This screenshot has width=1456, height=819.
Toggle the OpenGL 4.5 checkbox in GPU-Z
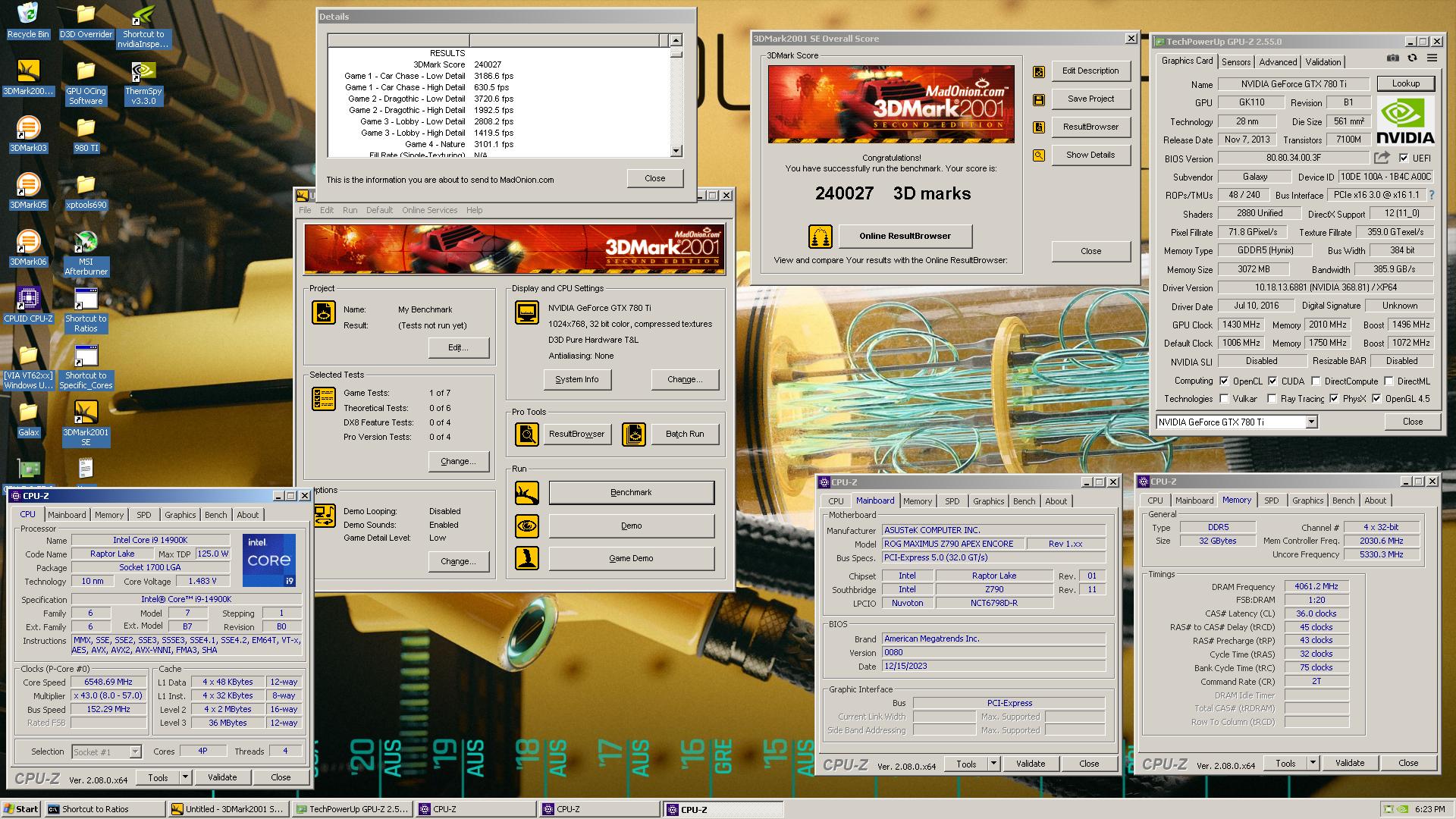pyautogui.click(x=1376, y=399)
